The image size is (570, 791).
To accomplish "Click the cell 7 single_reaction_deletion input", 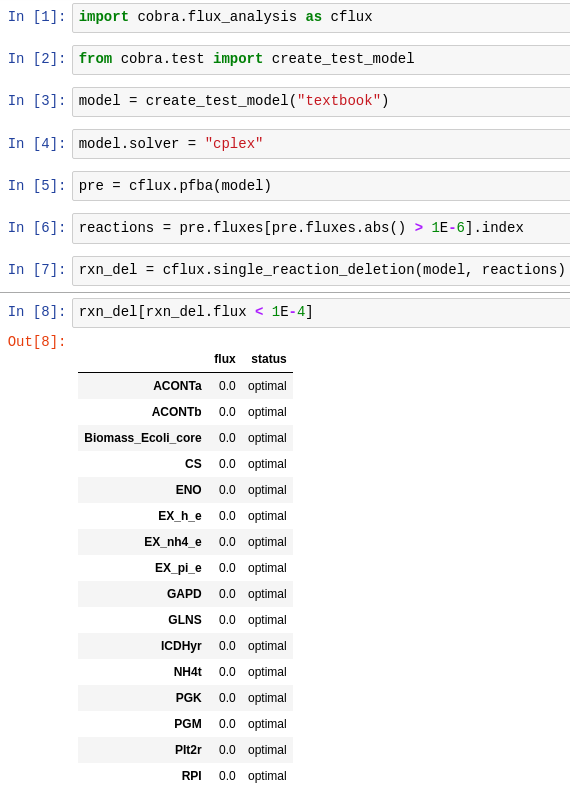I will tap(321, 270).
